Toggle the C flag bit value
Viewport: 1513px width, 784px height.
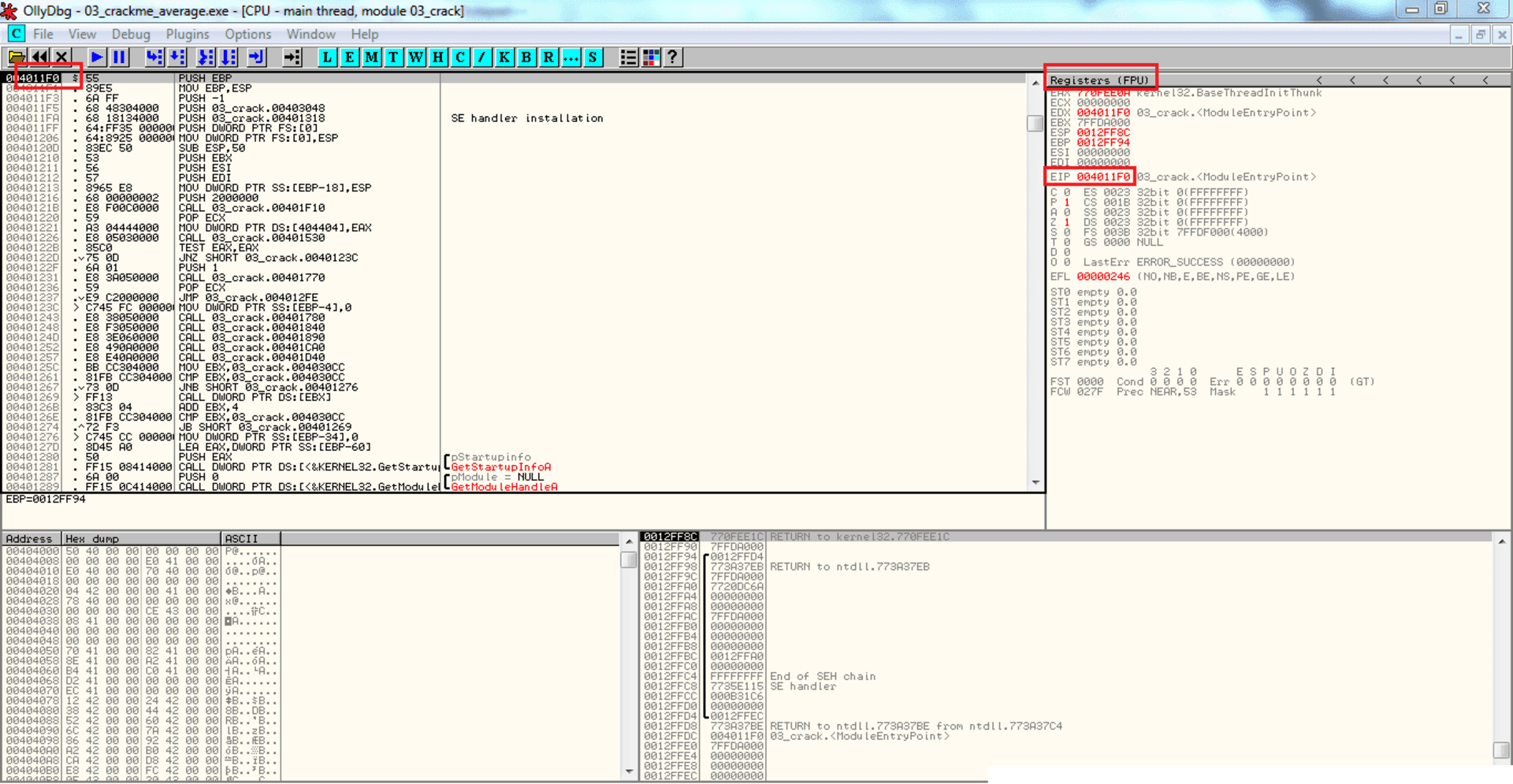pyautogui.click(x=1067, y=193)
